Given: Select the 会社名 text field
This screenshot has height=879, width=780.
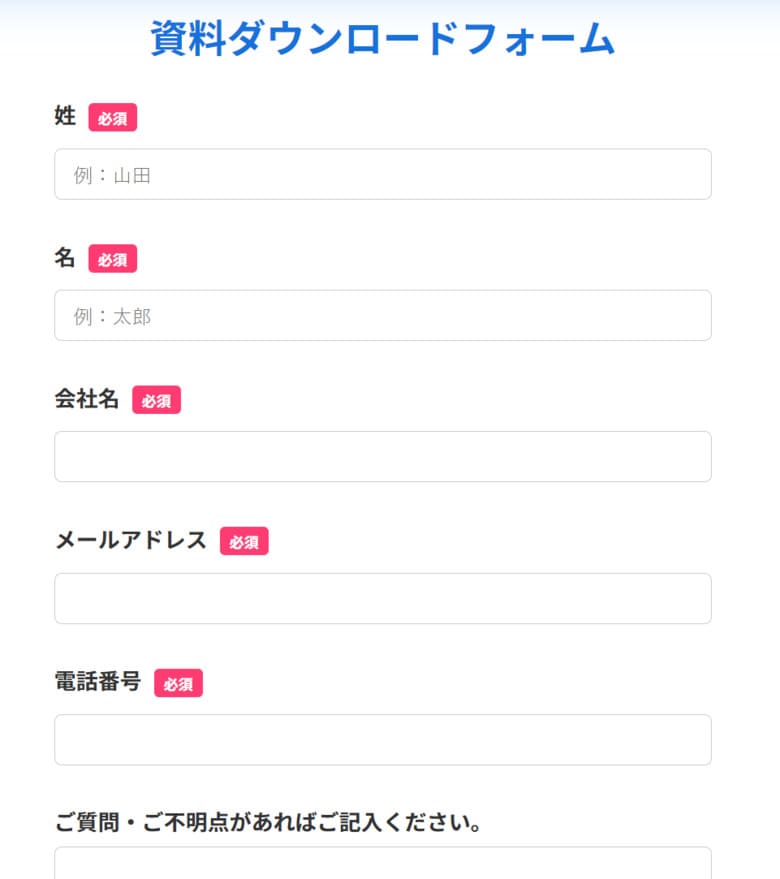Looking at the screenshot, I should [x=383, y=457].
